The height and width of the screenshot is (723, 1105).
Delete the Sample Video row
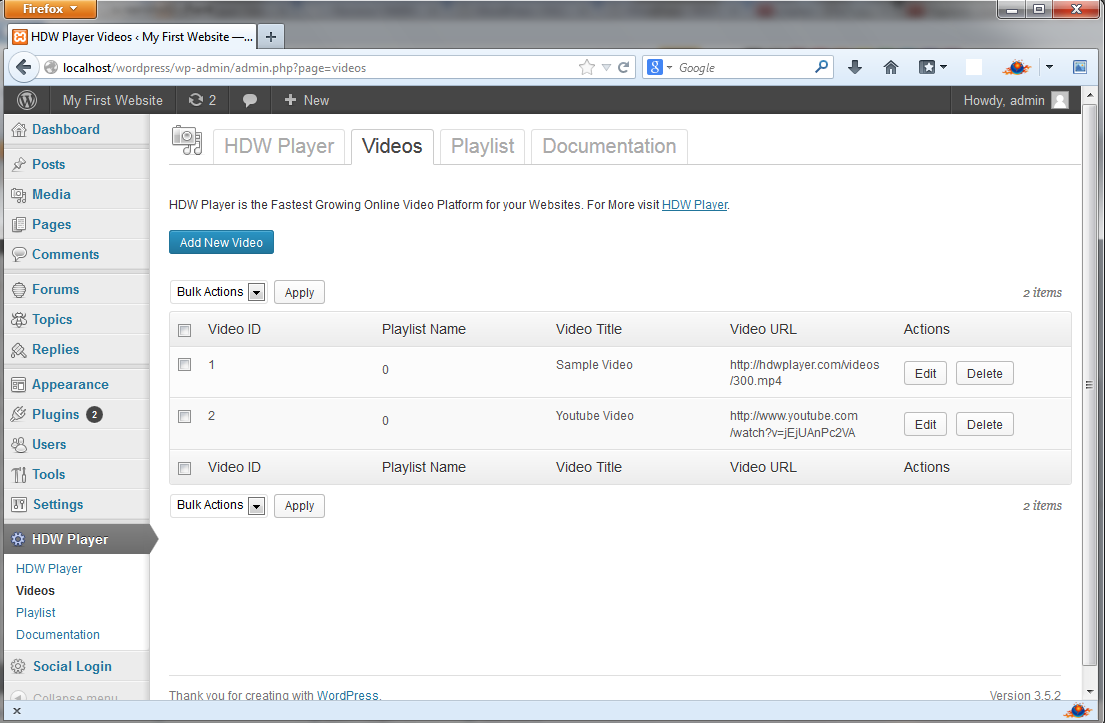pyautogui.click(x=984, y=373)
